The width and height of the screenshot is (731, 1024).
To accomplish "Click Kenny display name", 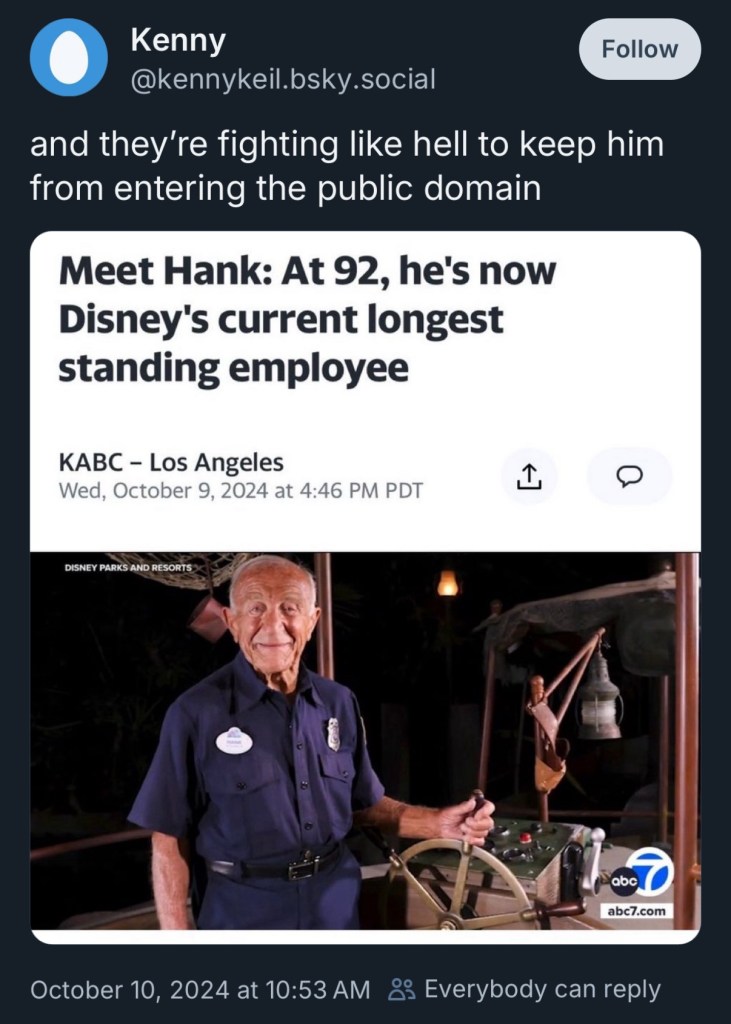I will 178,40.
